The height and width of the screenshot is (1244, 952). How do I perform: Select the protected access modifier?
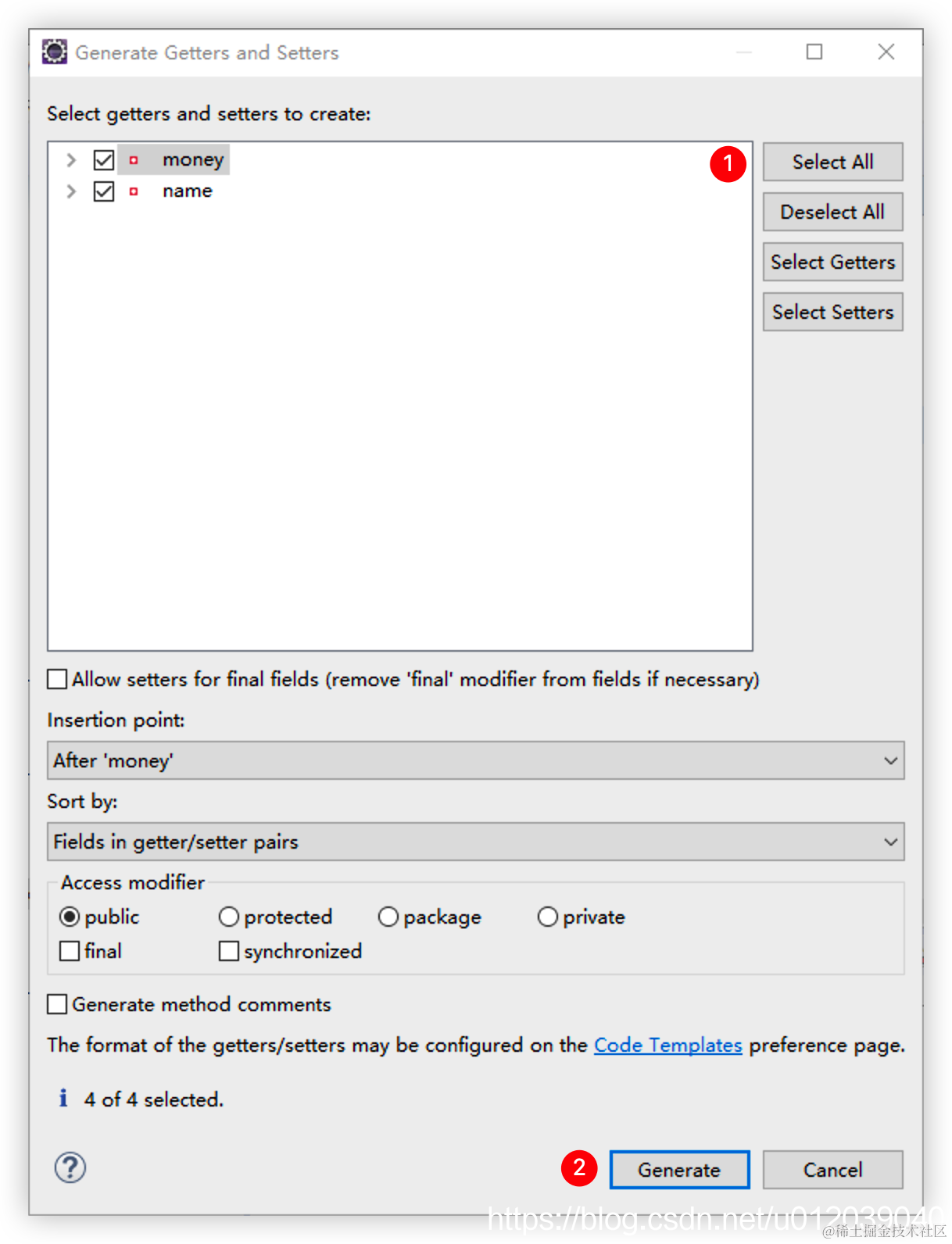(x=228, y=917)
